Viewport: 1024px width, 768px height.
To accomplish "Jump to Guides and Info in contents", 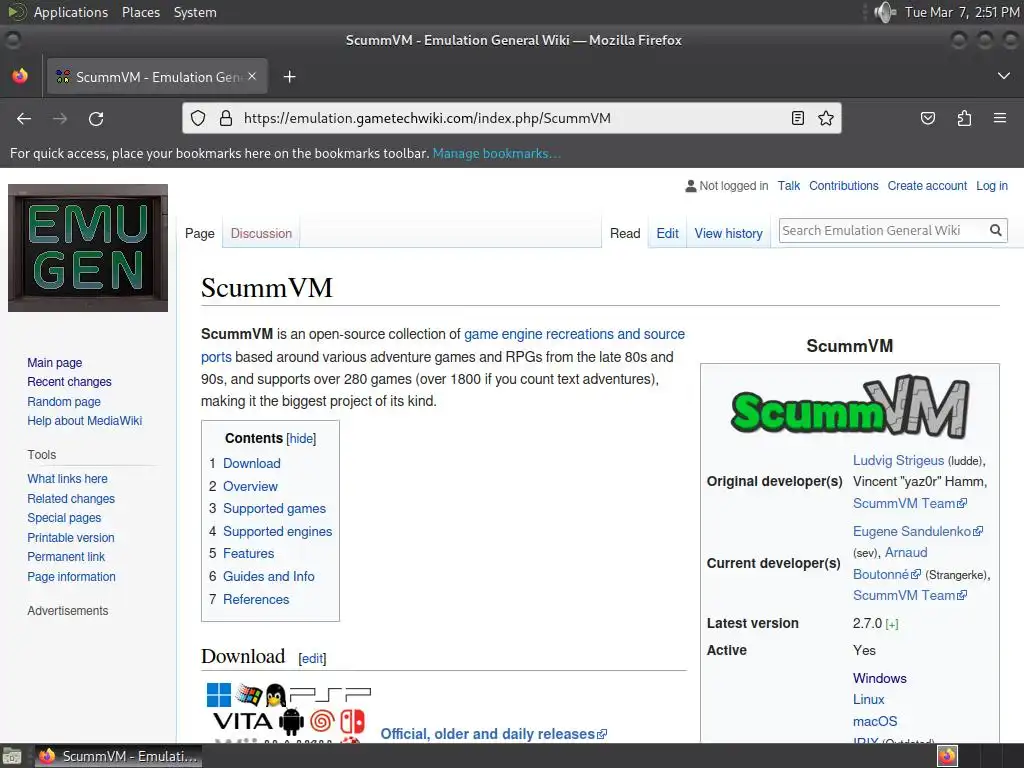I will [268, 576].
